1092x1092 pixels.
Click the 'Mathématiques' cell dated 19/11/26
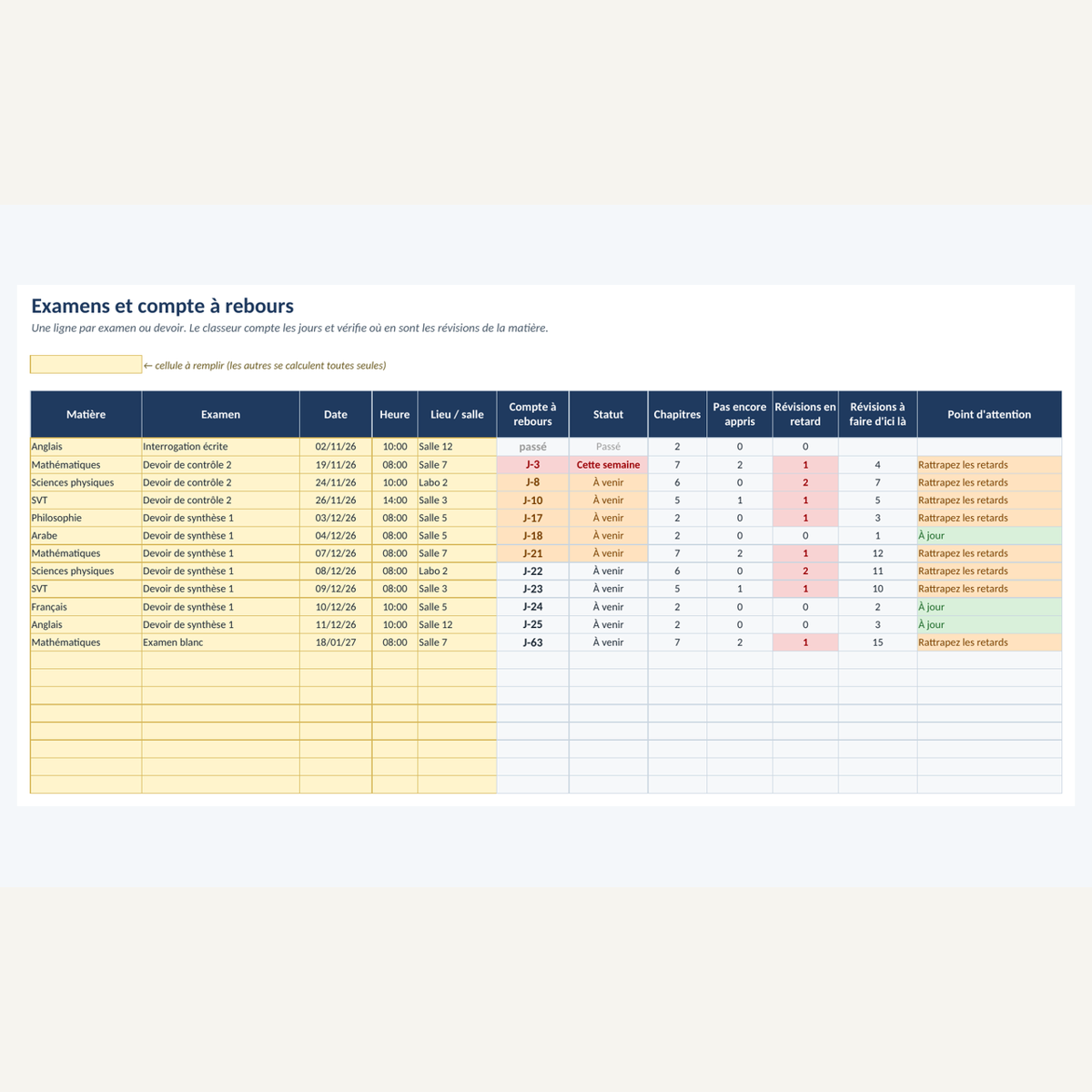tap(86, 465)
